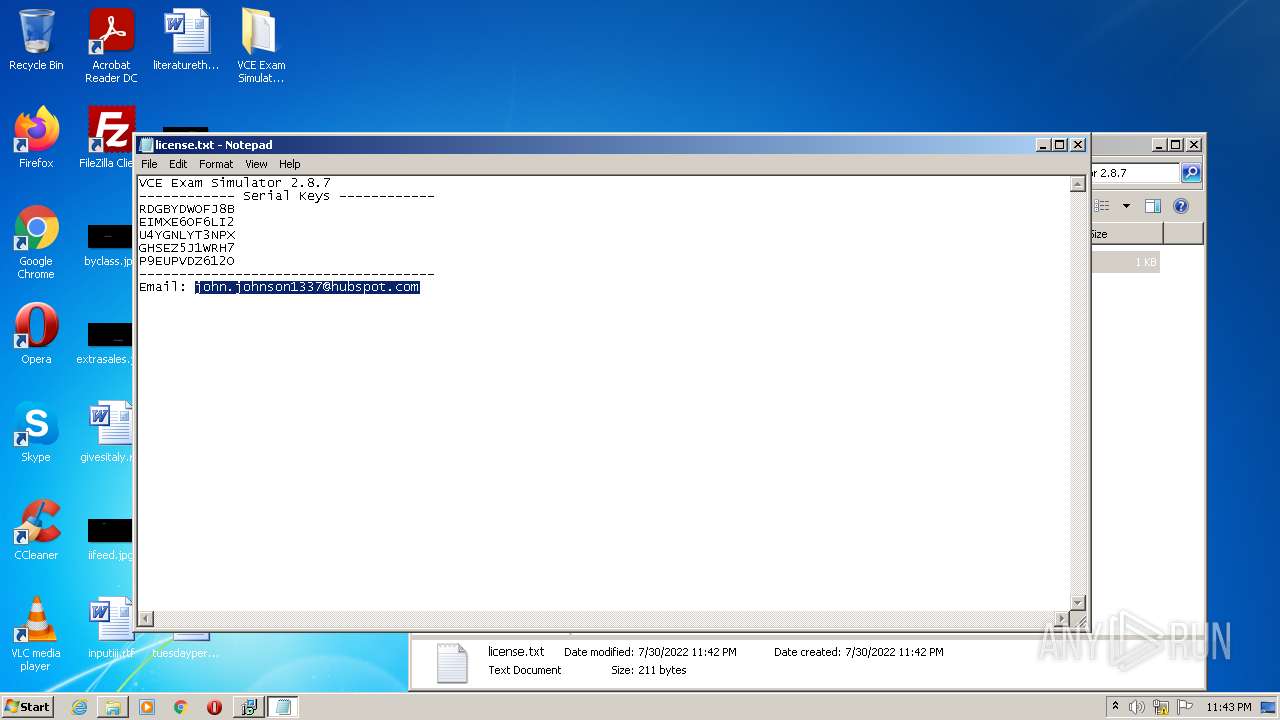Open Explorer help question-mark icon

point(1181,206)
